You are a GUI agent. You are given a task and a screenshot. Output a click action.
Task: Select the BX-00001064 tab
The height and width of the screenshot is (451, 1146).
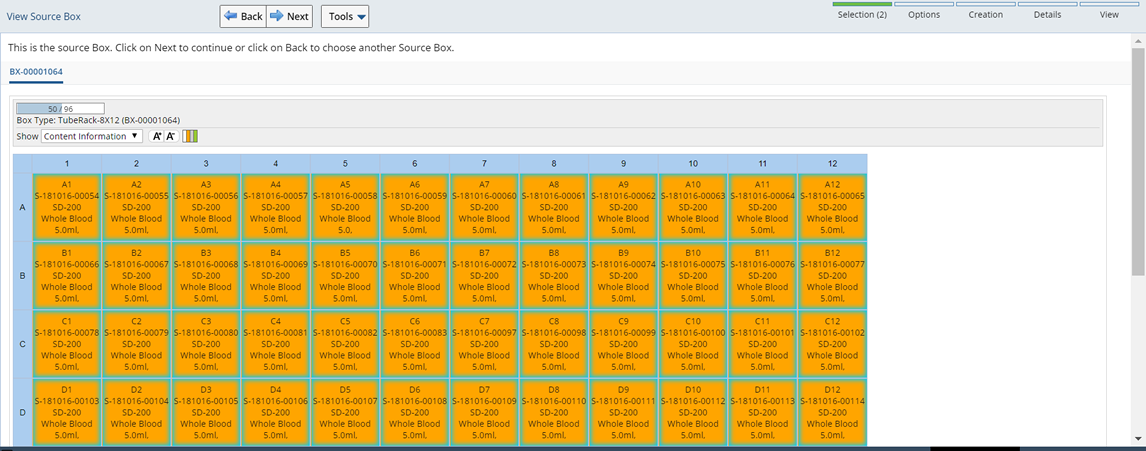37,72
